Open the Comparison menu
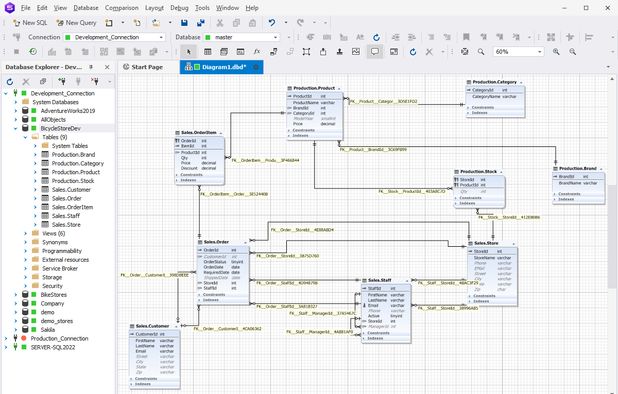Image resolution: width=618 pixels, height=394 pixels. click(x=122, y=8)
